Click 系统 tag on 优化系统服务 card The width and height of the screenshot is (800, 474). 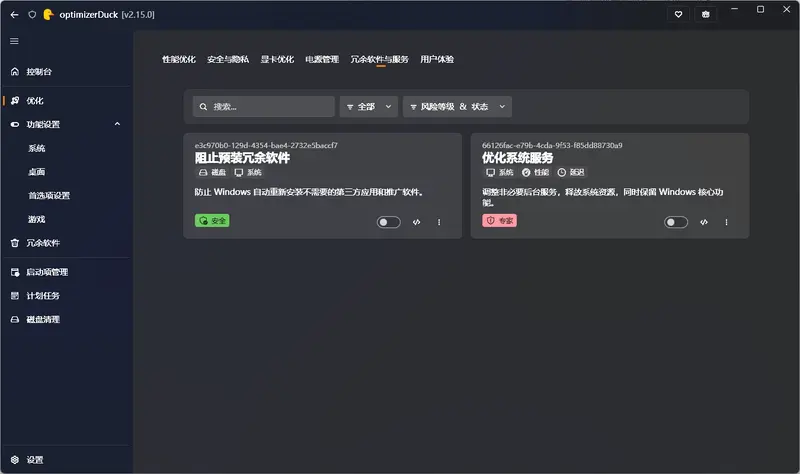[499, 172]
